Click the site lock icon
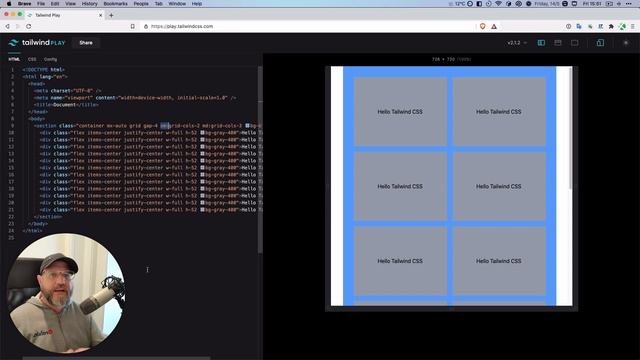The height and width of the screenshot is (360, 640). [146, 26]
